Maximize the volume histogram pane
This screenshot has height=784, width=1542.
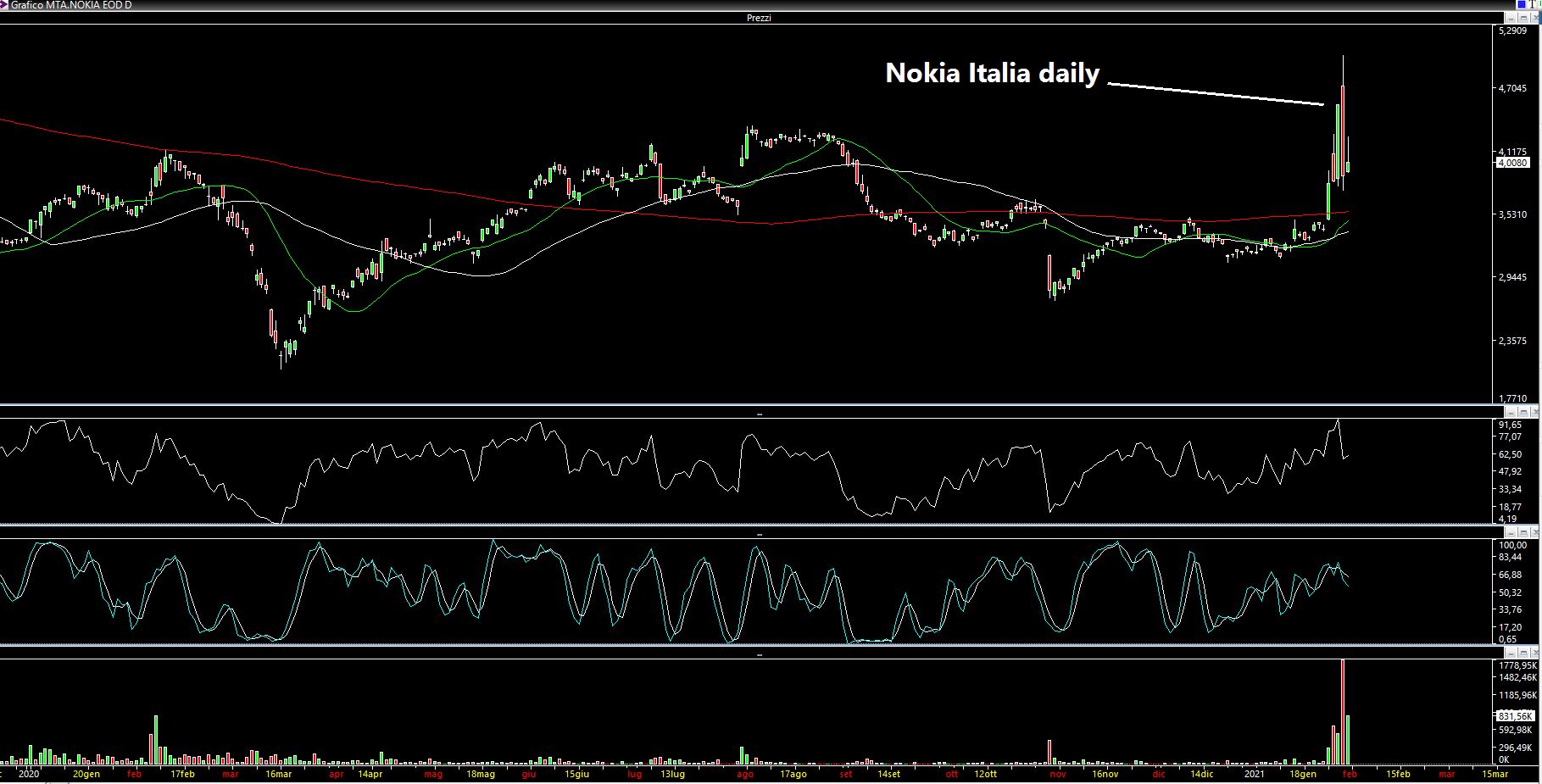point(1523,653)
